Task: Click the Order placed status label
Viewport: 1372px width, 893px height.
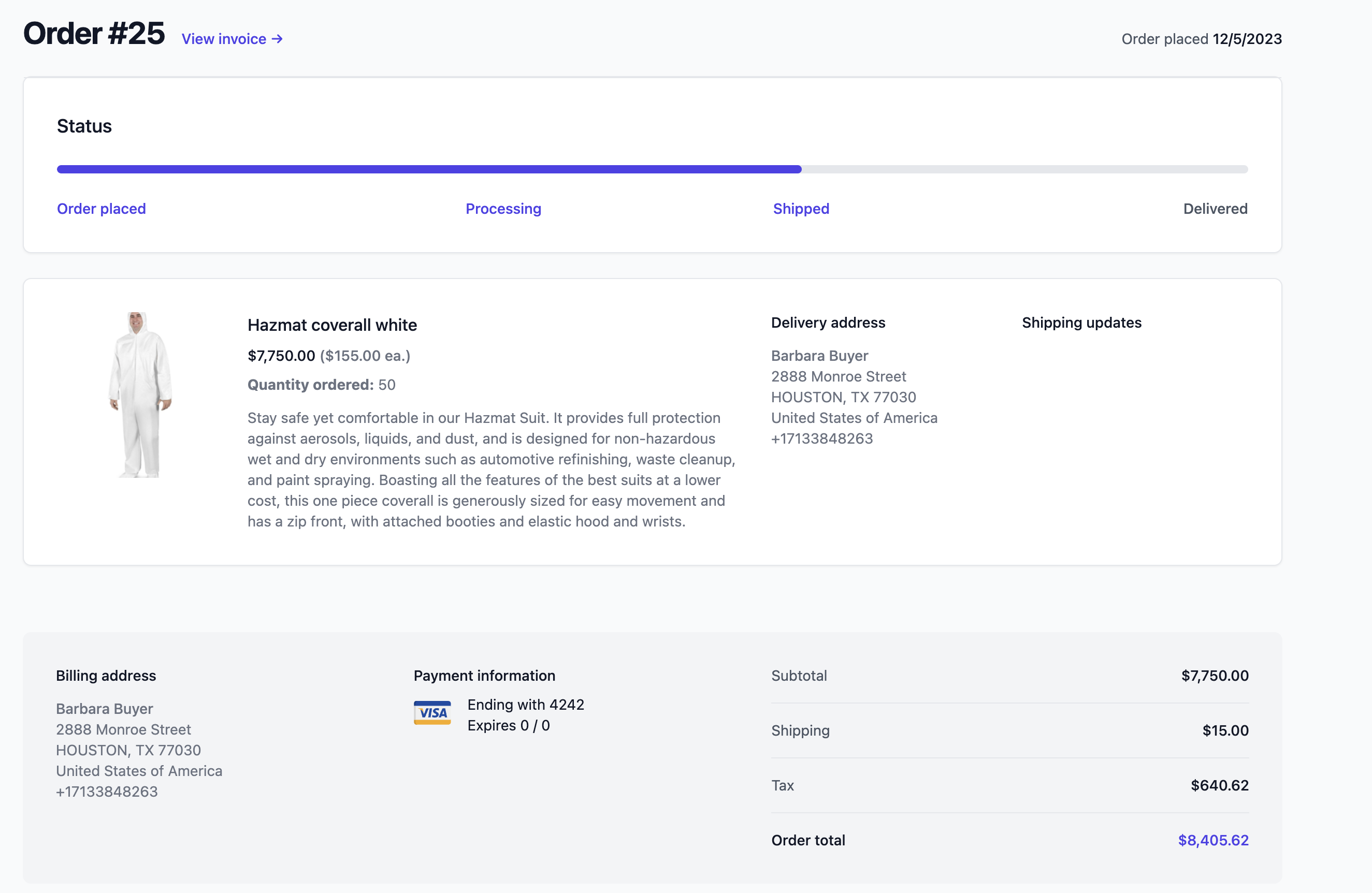Action: pyautogui.click(x=102, y=209)
